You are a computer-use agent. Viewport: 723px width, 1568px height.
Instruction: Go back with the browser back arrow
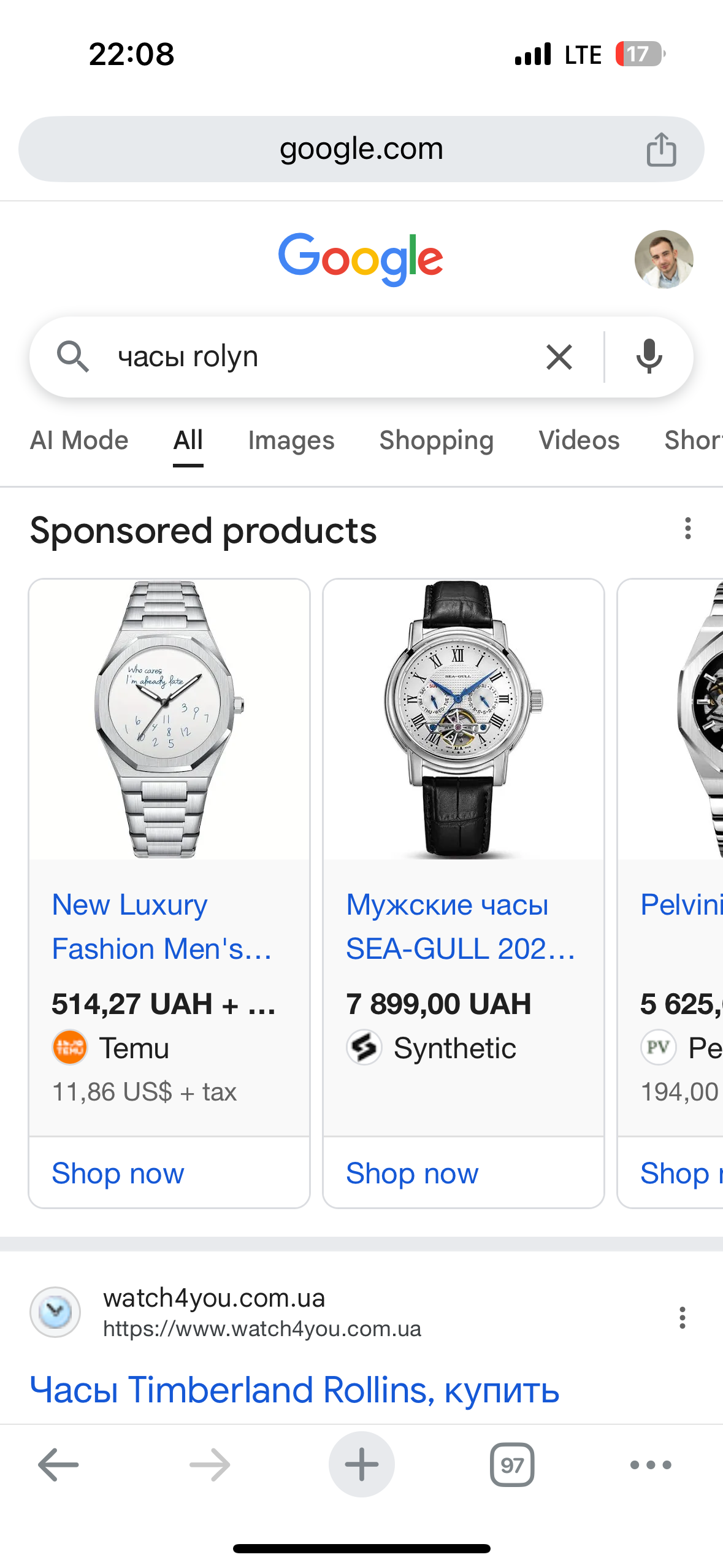click(58, 1465)
